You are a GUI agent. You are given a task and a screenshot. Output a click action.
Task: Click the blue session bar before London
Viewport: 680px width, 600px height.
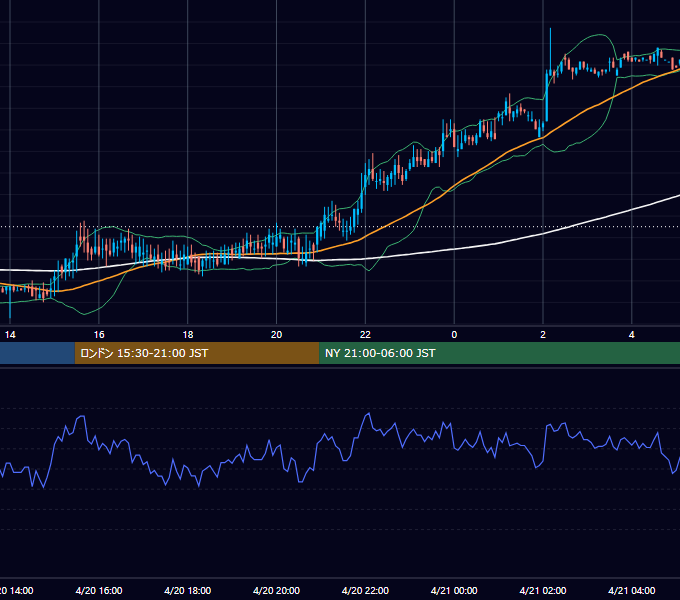click(37, 353)
